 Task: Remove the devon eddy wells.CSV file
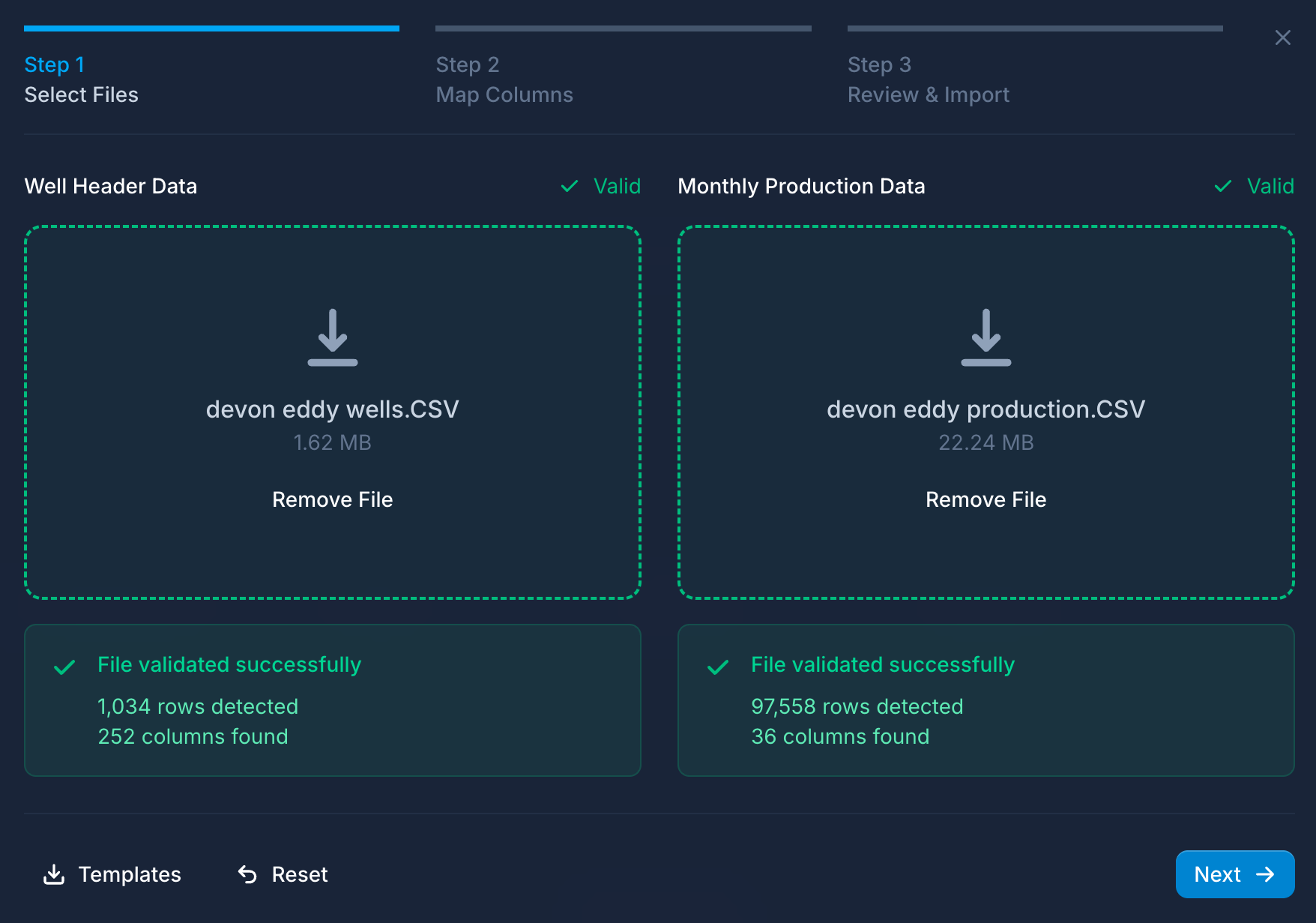tap(332, 499)
